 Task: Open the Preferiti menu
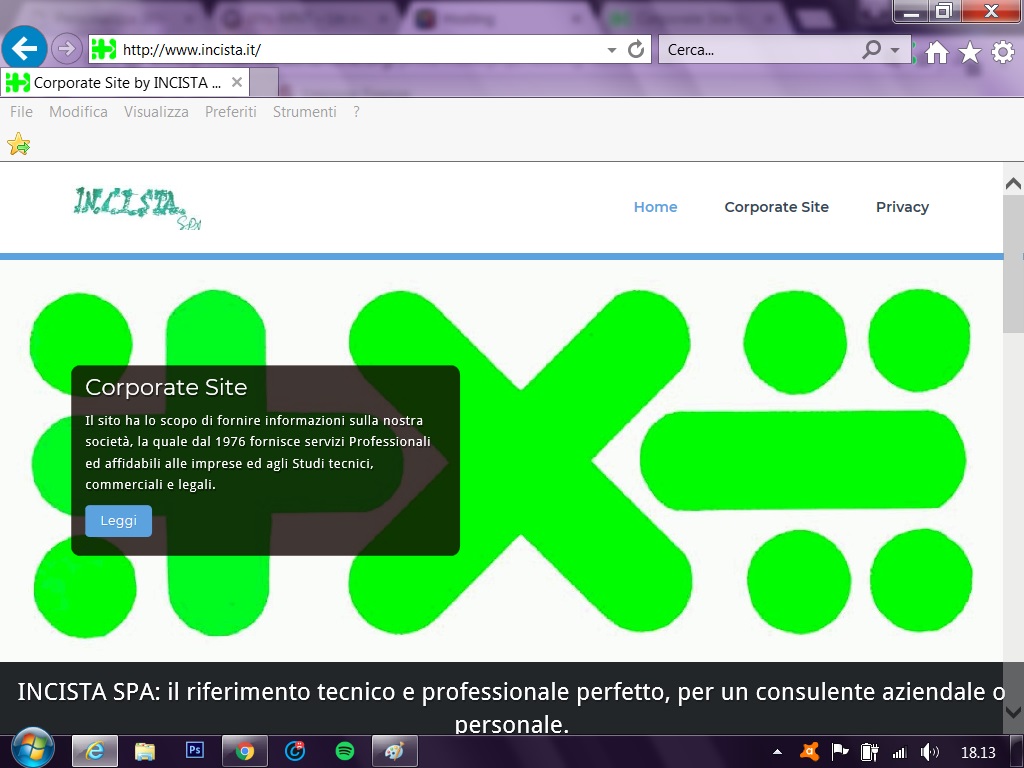(231, 112)
